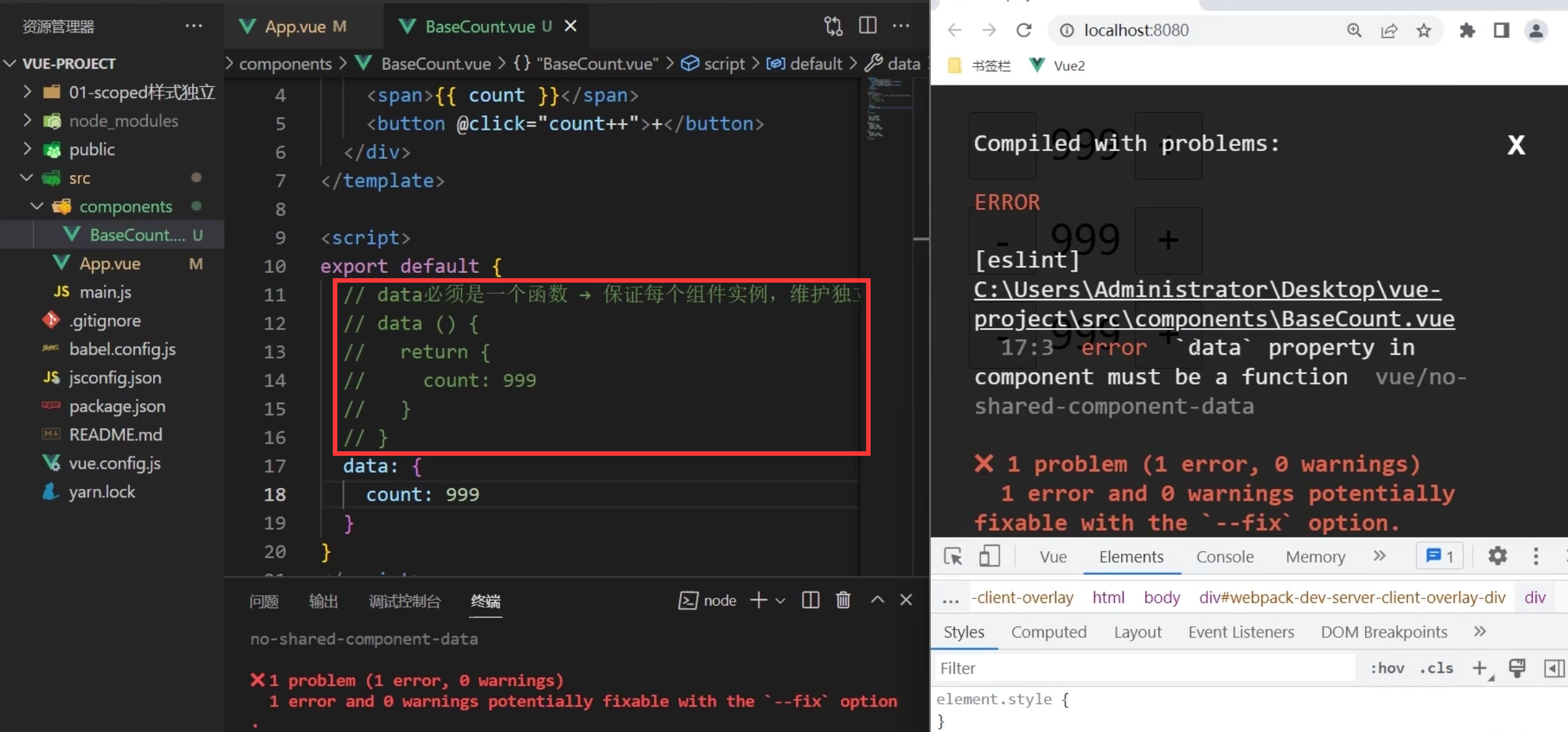Image resolution: width=1568 pixels, height=732 pixels.
Task: Open browser profile avatar menu
Action: [x=1536, y=30]
